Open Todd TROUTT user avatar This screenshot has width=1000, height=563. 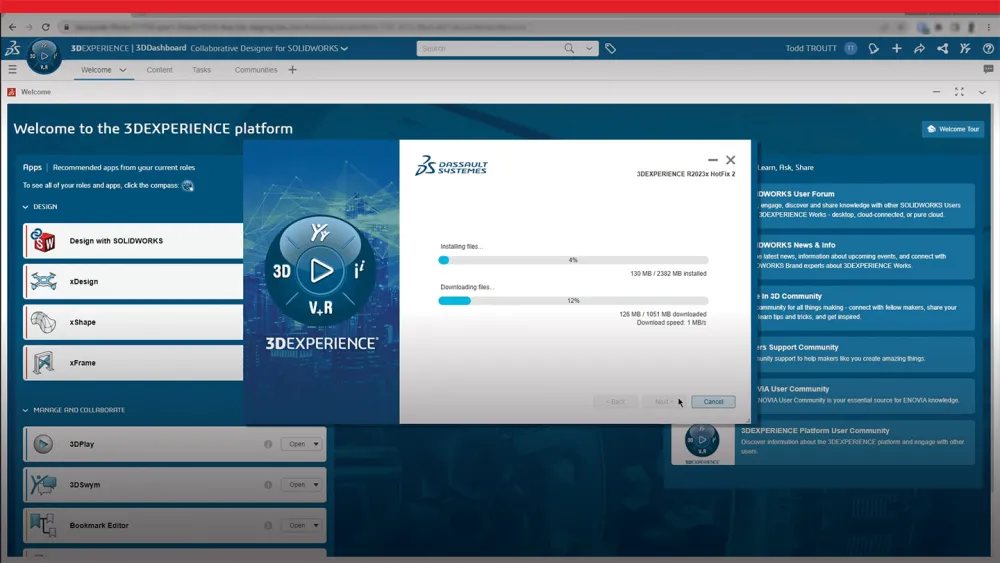[850, 48]
